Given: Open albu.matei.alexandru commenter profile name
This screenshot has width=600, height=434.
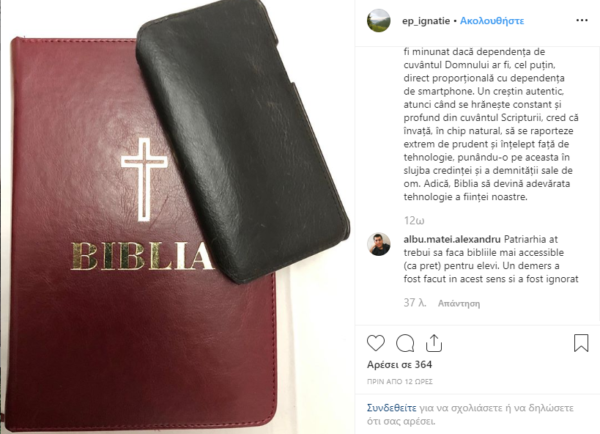Looking at the screenshot, I should 452,239.
